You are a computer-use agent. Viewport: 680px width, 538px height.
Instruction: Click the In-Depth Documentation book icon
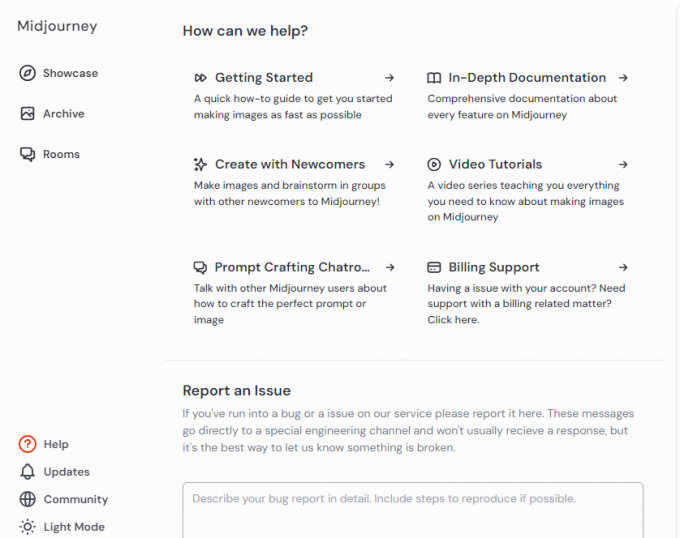click(x=434, y=78)
